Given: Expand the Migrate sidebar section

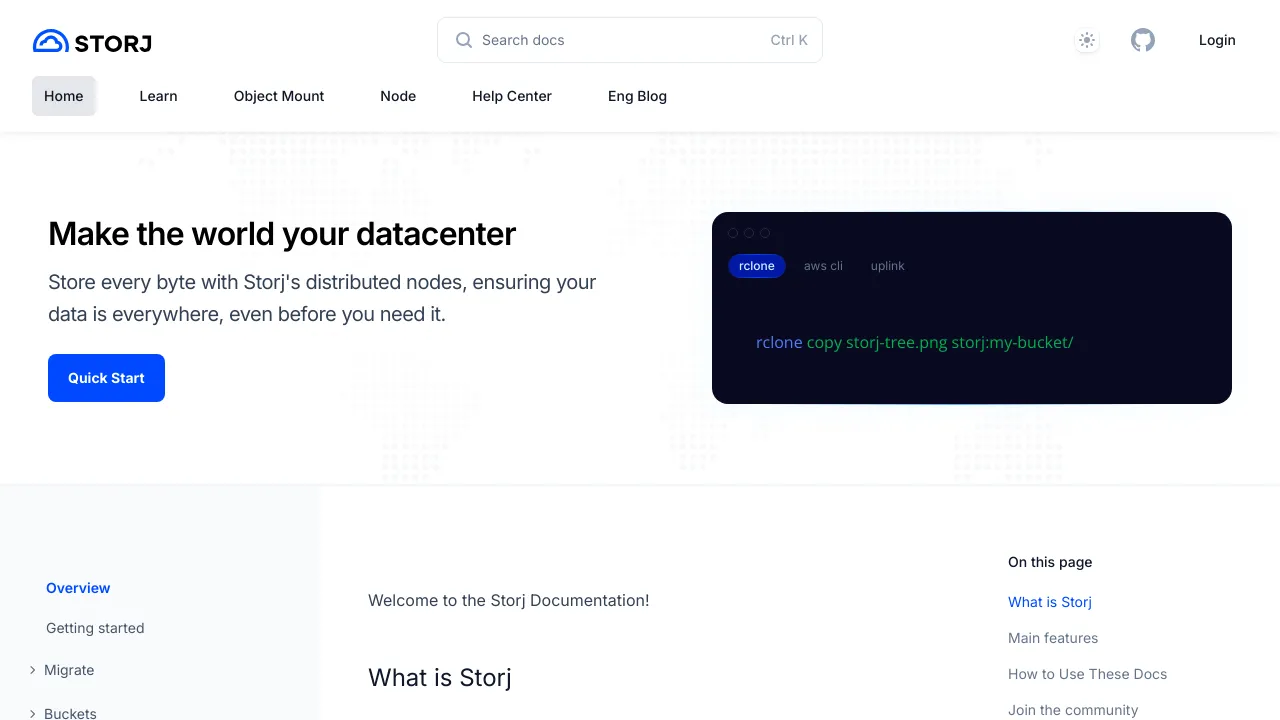Looking at the screenshot, I should 62,670.
